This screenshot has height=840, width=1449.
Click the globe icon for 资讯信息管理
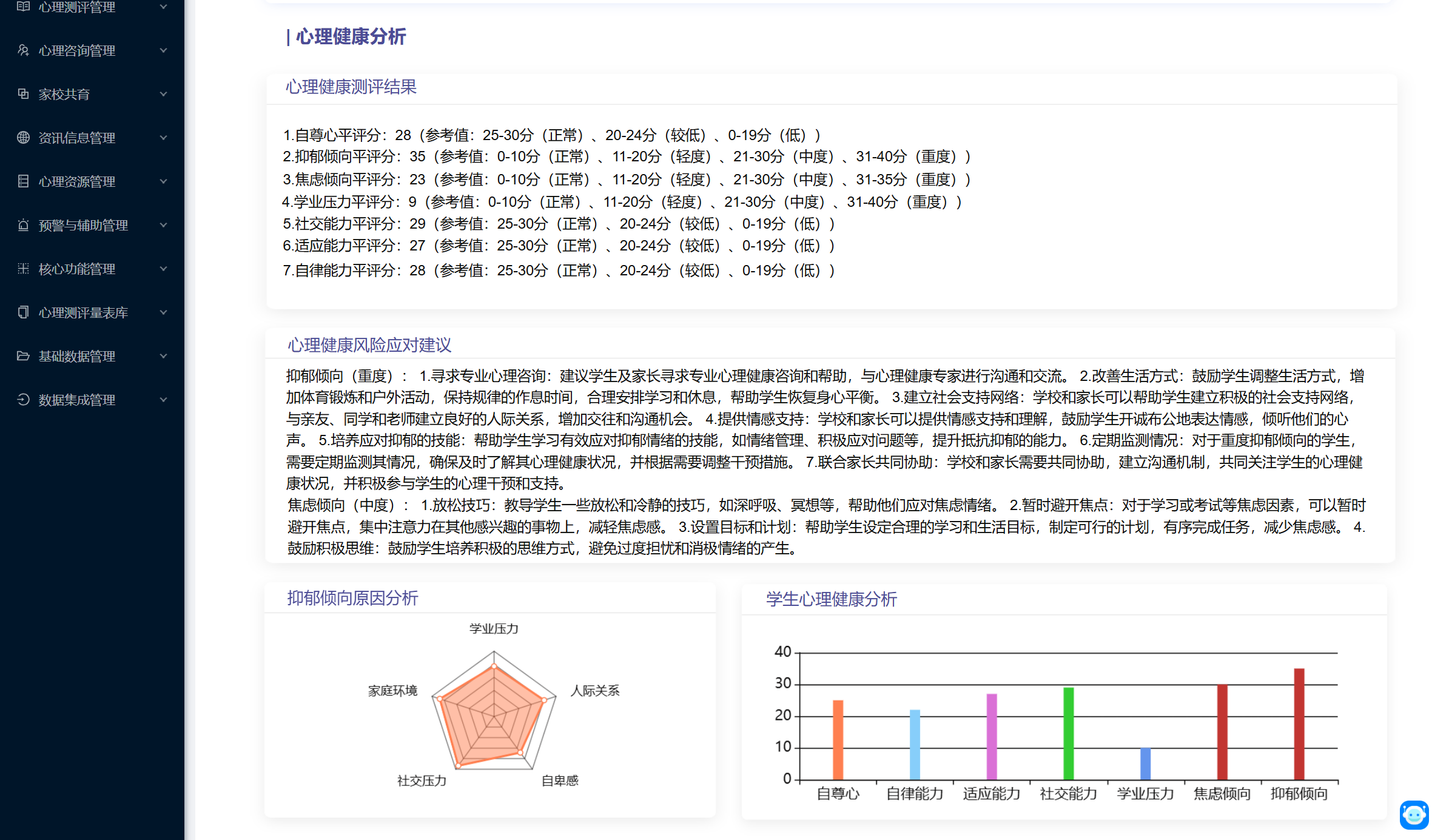(23, 138)
